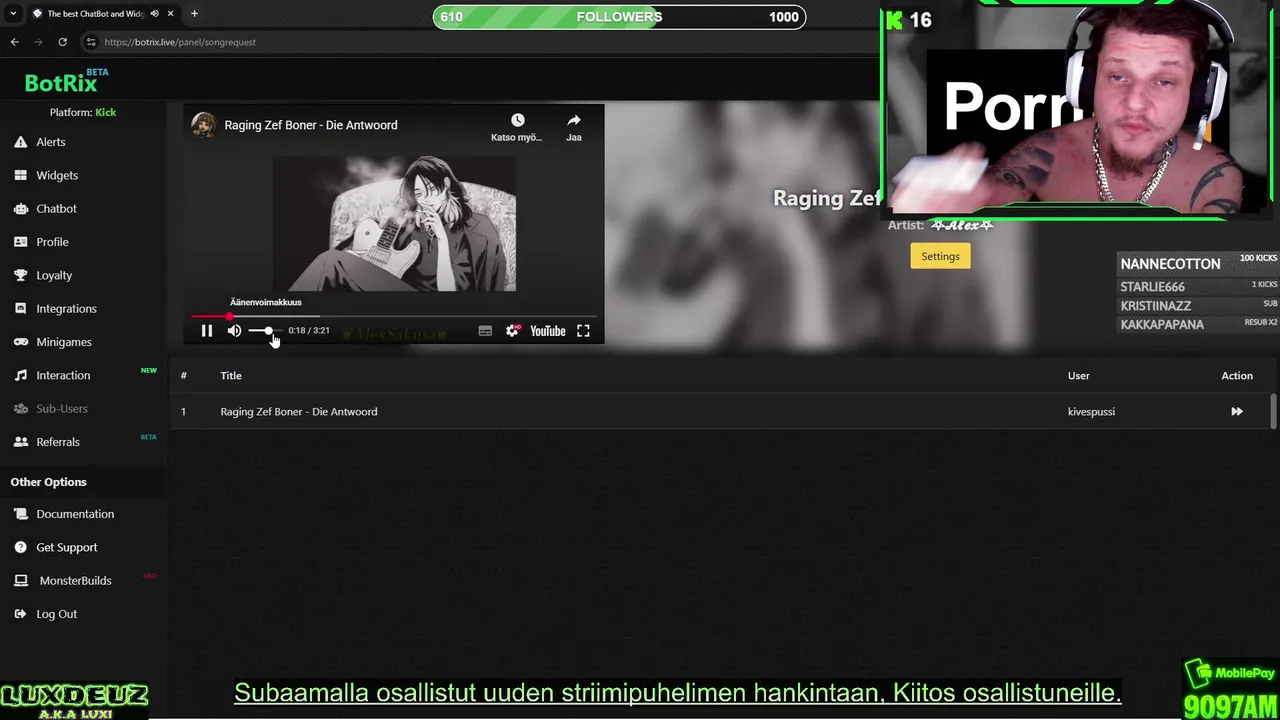This screenshot has width=1280, height=720.
Task: Click the Documentation book icon
Action: [21, 514]
